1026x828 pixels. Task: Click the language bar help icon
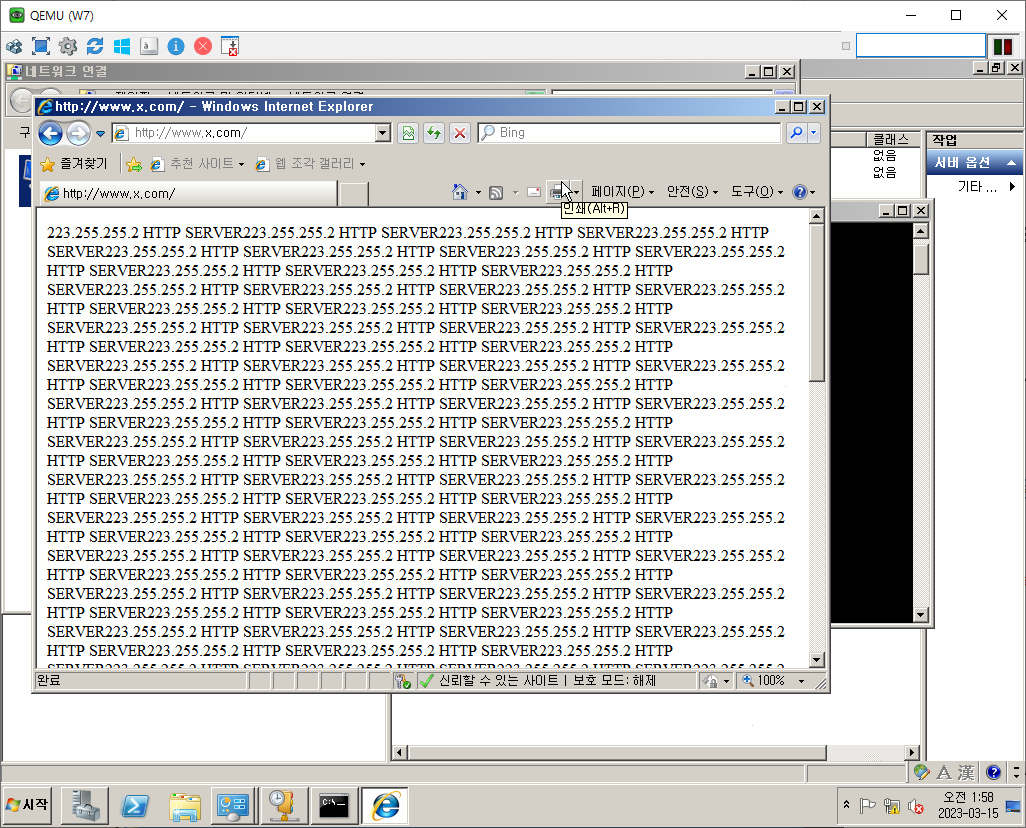tap(993, 772)
